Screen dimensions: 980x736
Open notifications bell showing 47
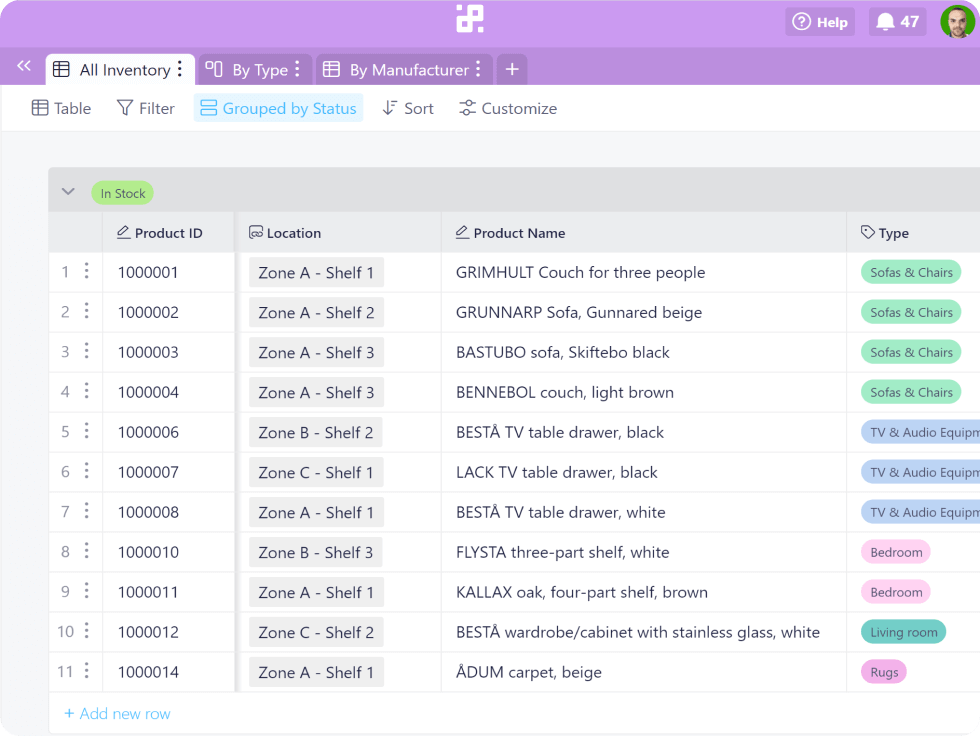[x=898, y=22]
